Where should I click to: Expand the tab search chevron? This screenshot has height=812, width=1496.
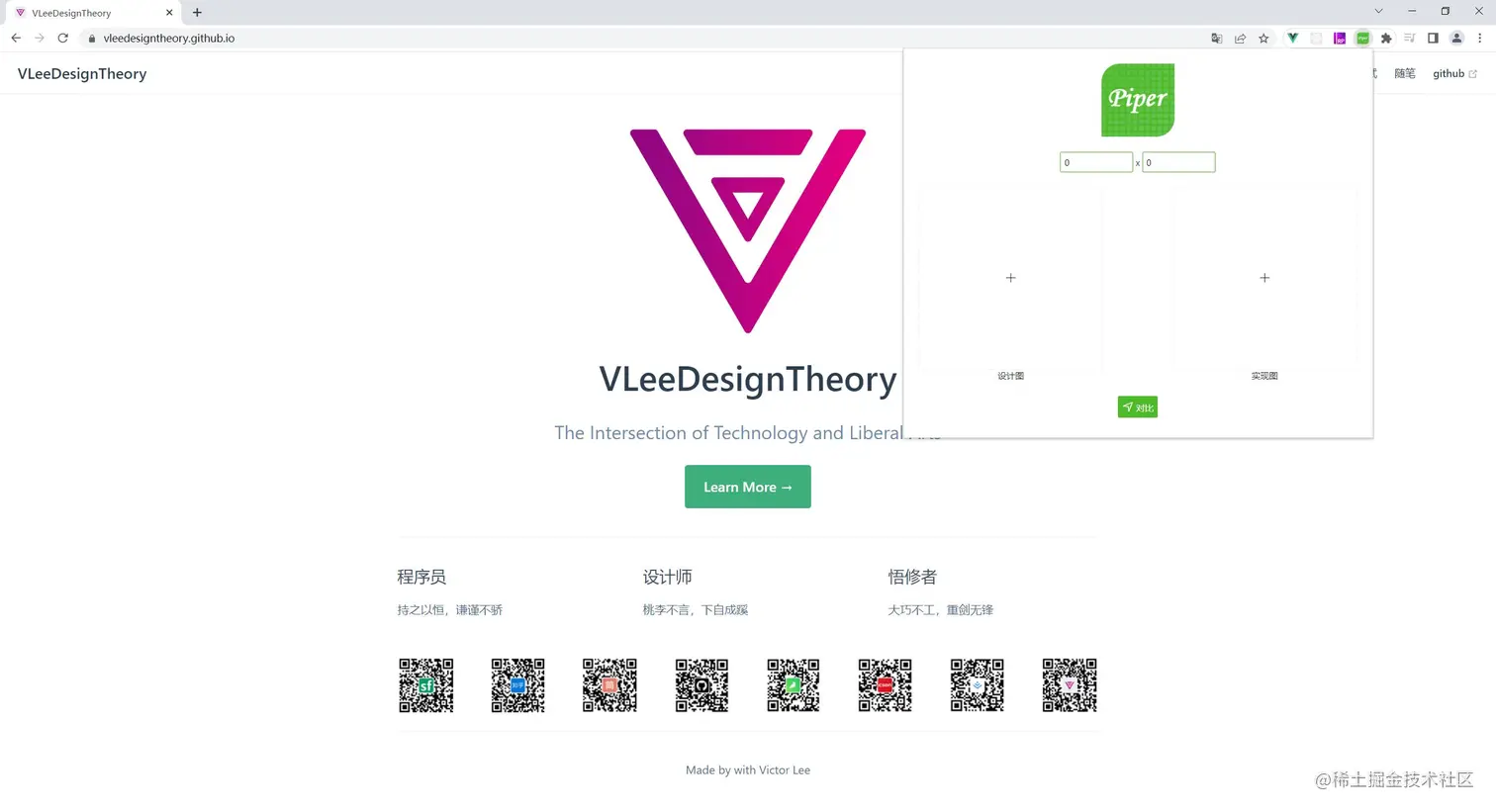click(1378, 12)
